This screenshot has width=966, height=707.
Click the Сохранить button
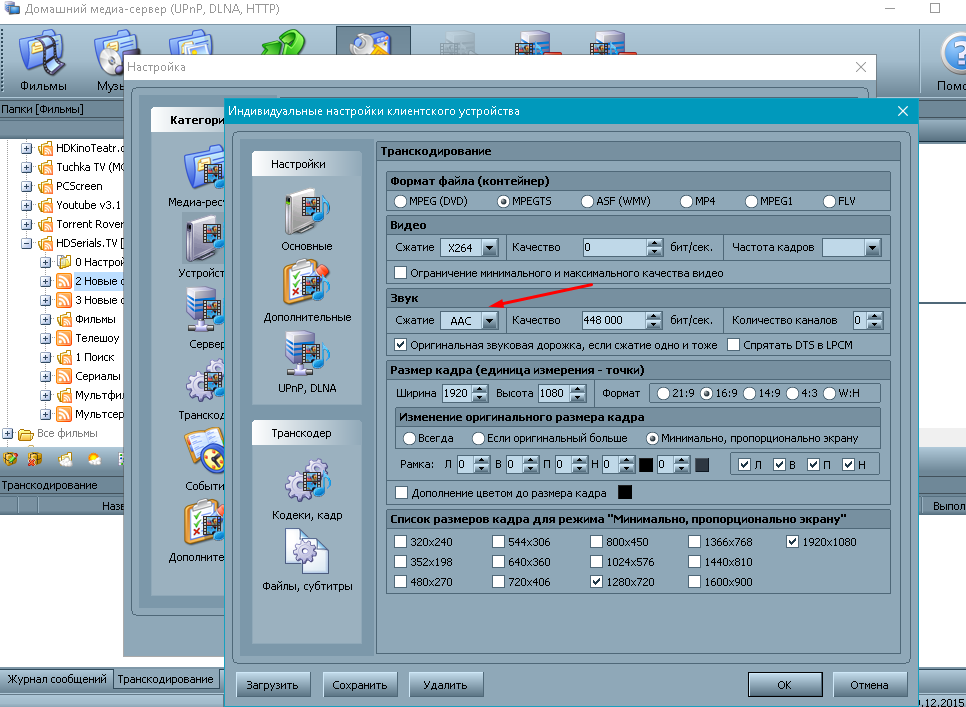point(360,685)
